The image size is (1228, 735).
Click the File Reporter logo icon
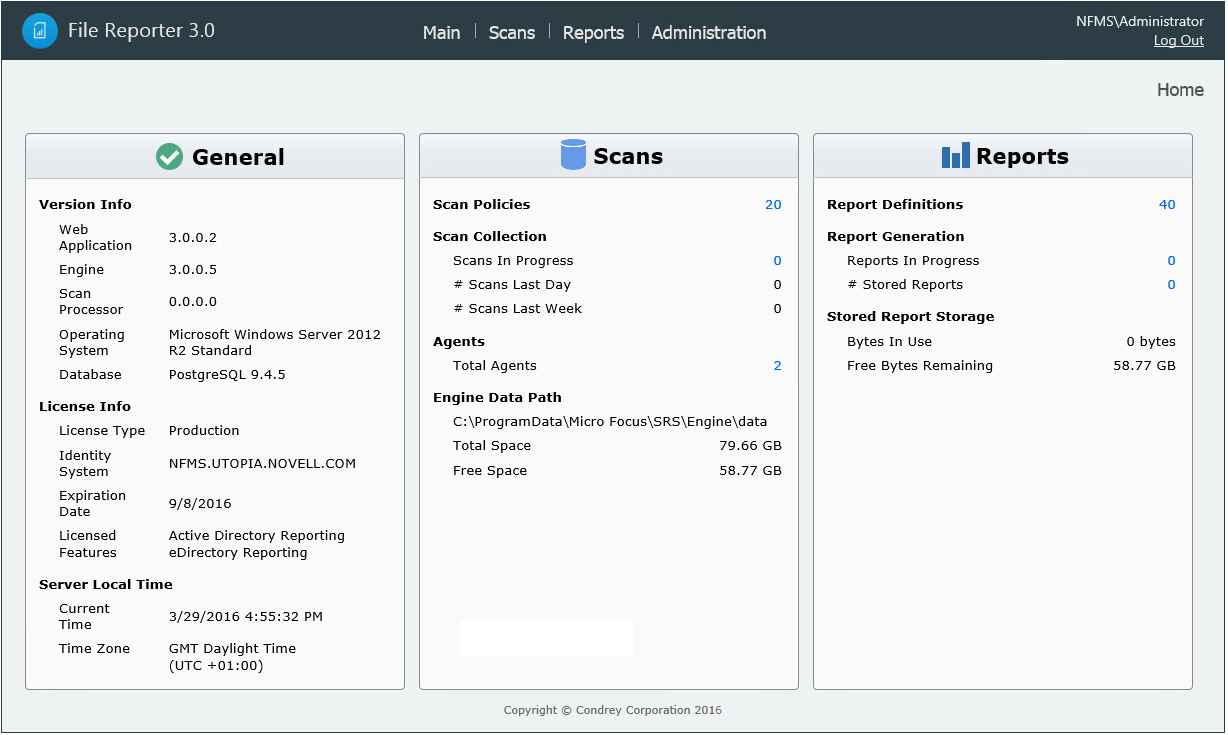click(40, 31)
